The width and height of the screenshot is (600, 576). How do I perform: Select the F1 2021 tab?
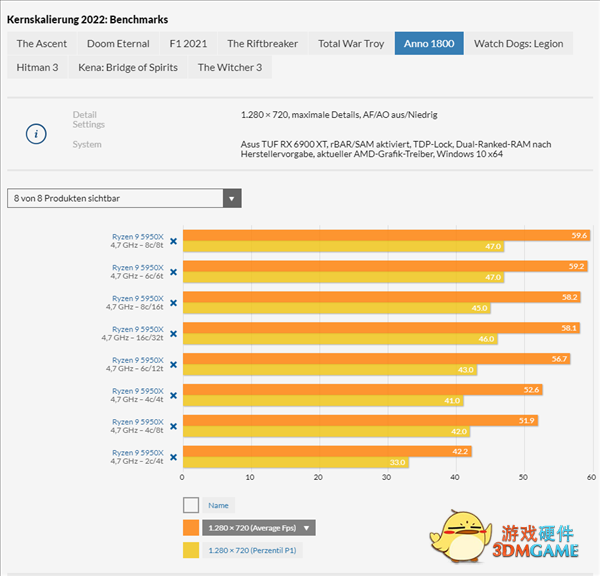click(x=188, y=44)
